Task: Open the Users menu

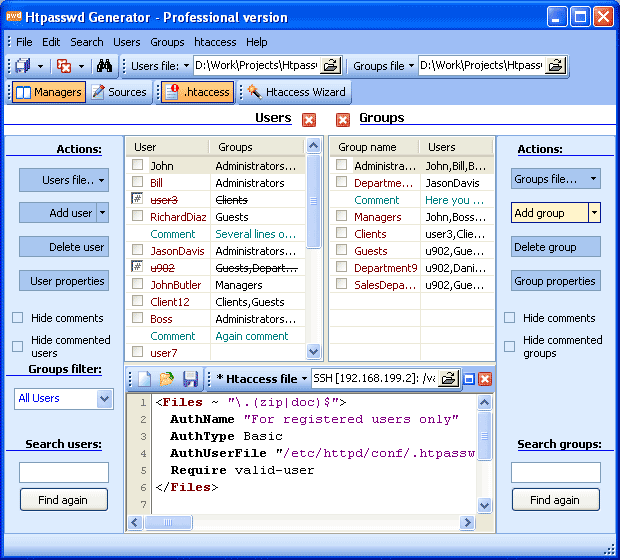Action: (127, 42)
